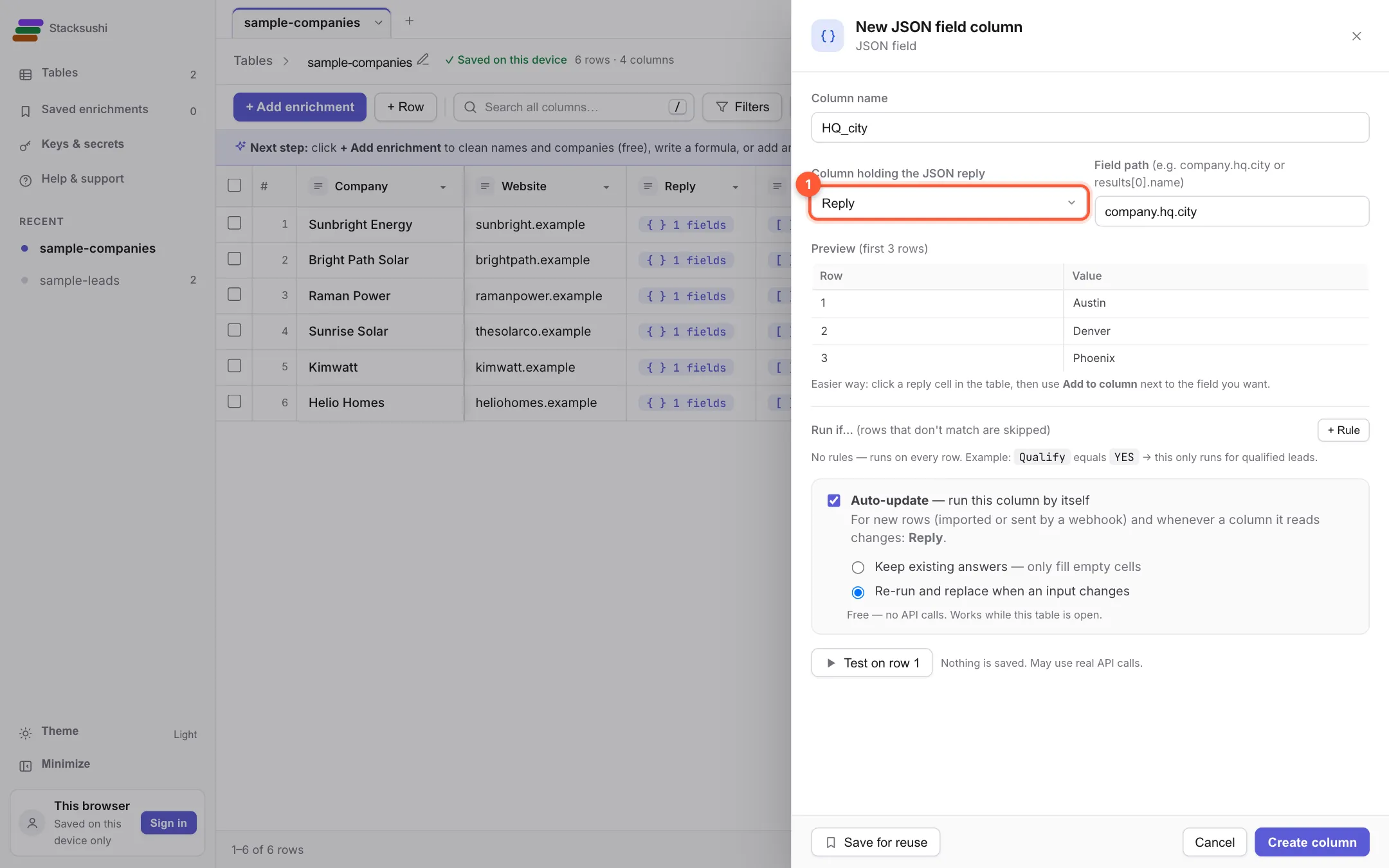Image resolution: width=1389 pixels, height=868 pixels.
Task: Open the Reply column menu arrow
Action: pos(735,187)
